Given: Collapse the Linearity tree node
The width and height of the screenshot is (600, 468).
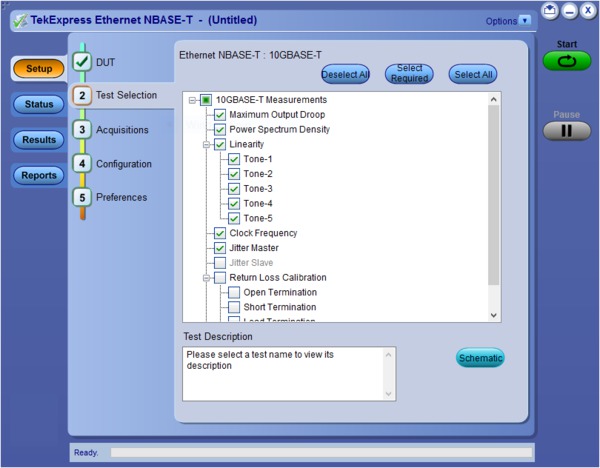Looking at the screenshot, I should coord(207,144).
